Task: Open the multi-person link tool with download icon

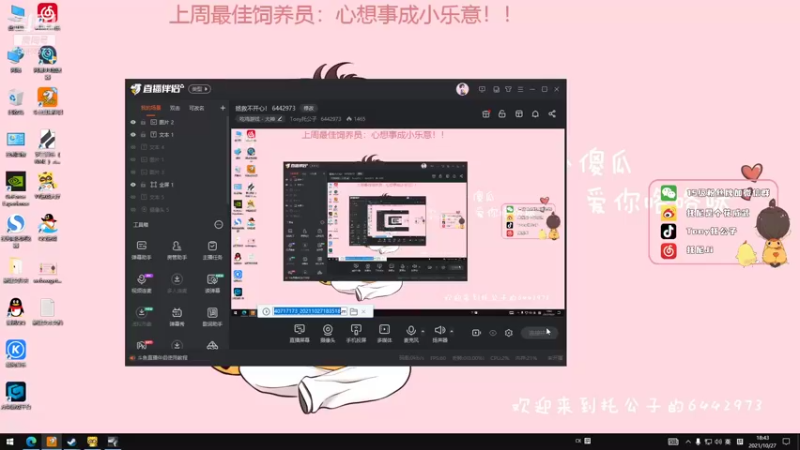Action: (177, 283)
